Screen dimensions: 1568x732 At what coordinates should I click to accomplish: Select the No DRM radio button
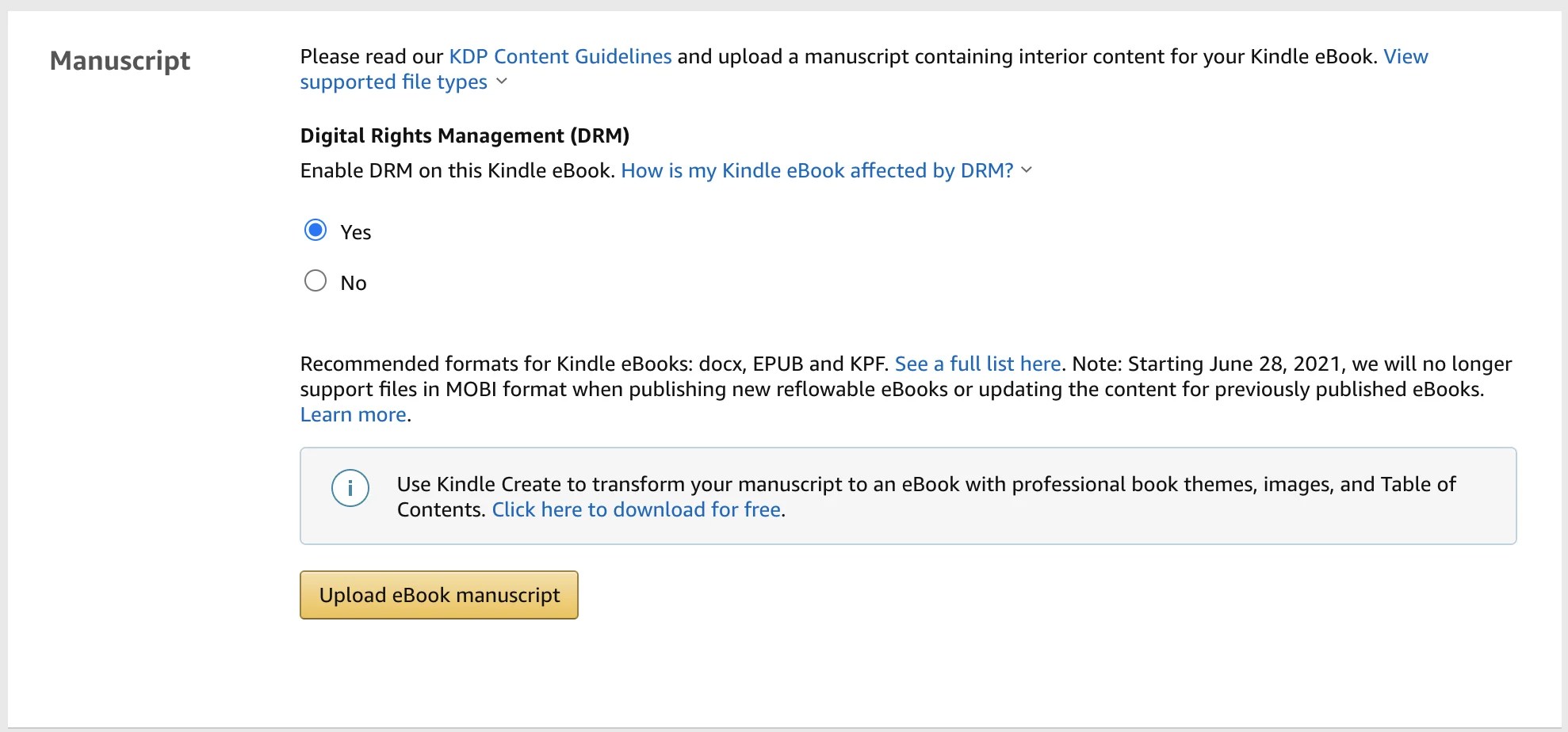pos(316,280)
